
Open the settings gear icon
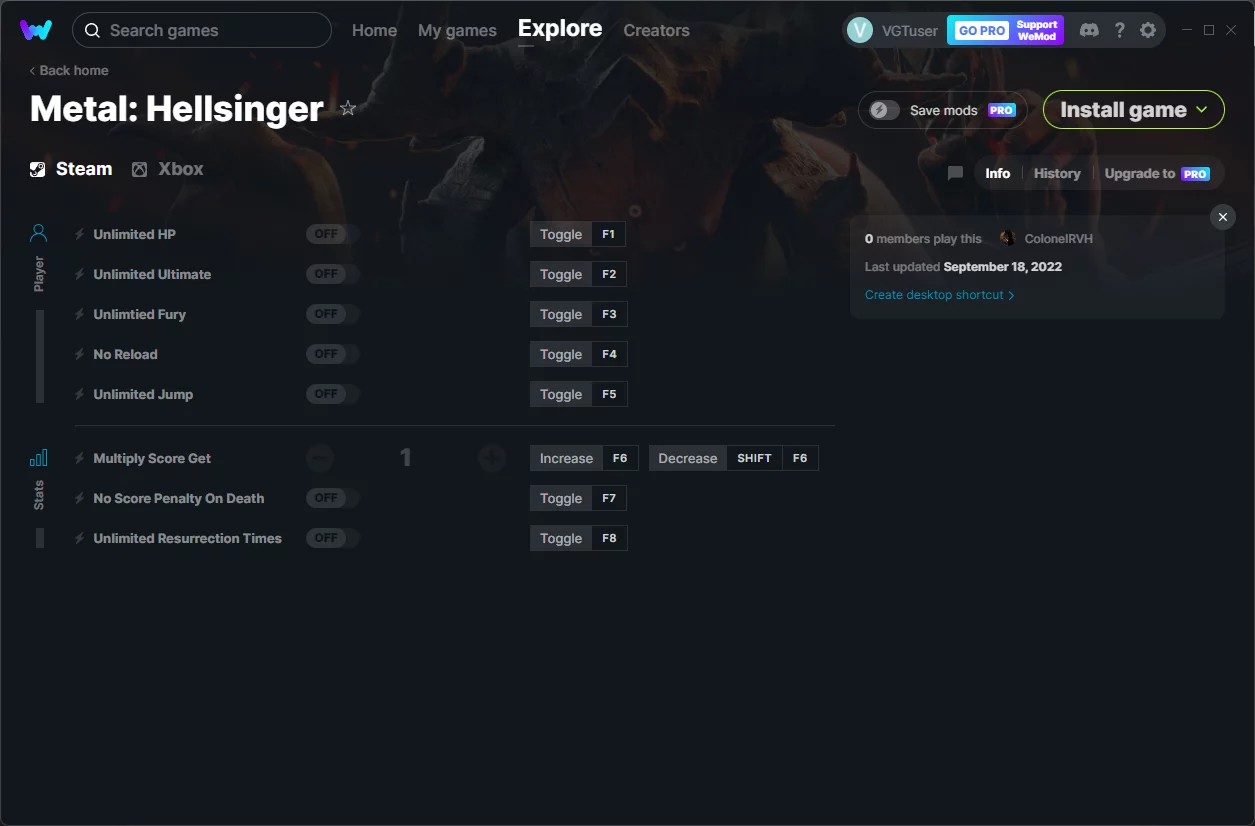pos(1148,30)
